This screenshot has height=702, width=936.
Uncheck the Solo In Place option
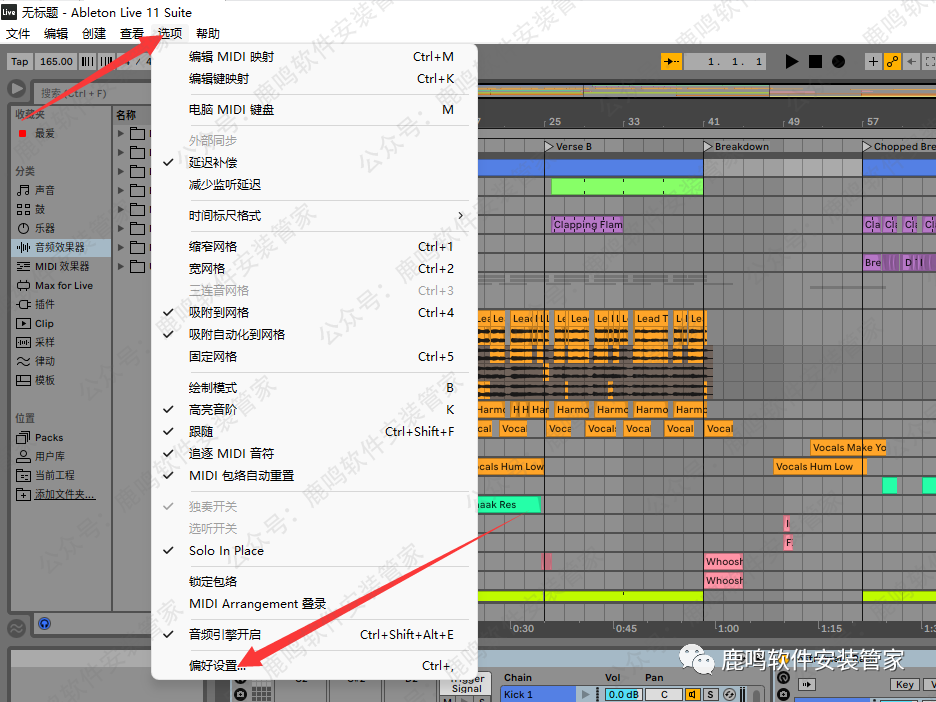pyautogui.click(x=226, y=551)
